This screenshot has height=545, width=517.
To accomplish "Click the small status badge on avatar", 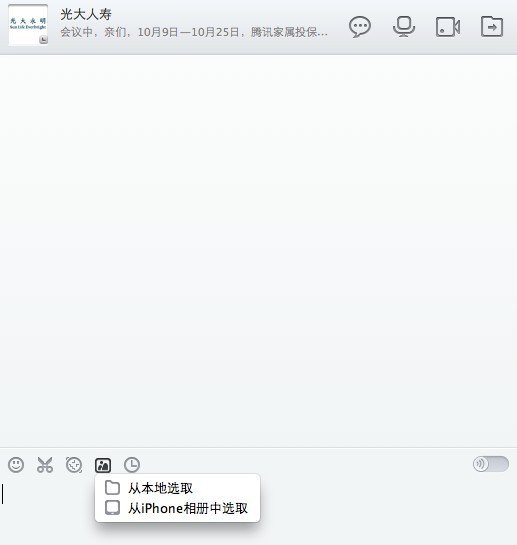I will pos(43,40).
